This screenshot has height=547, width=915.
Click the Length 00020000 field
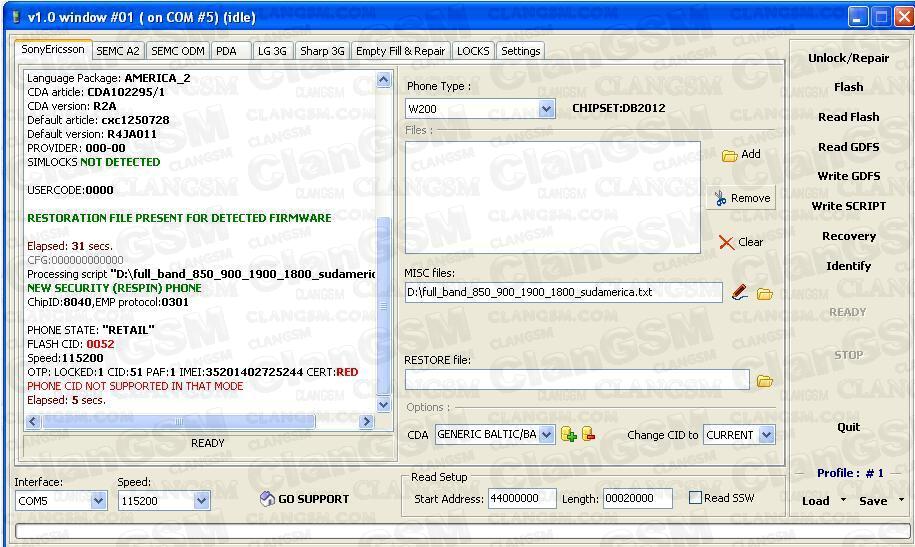click(637, 499)
